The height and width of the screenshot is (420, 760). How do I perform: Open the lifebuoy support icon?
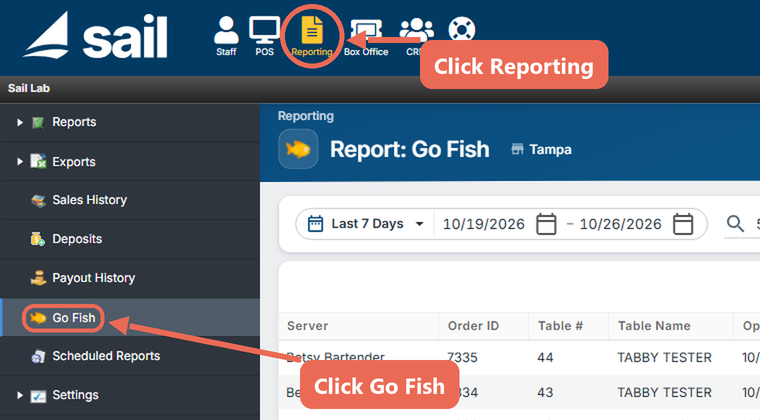(x=461, y=30)
